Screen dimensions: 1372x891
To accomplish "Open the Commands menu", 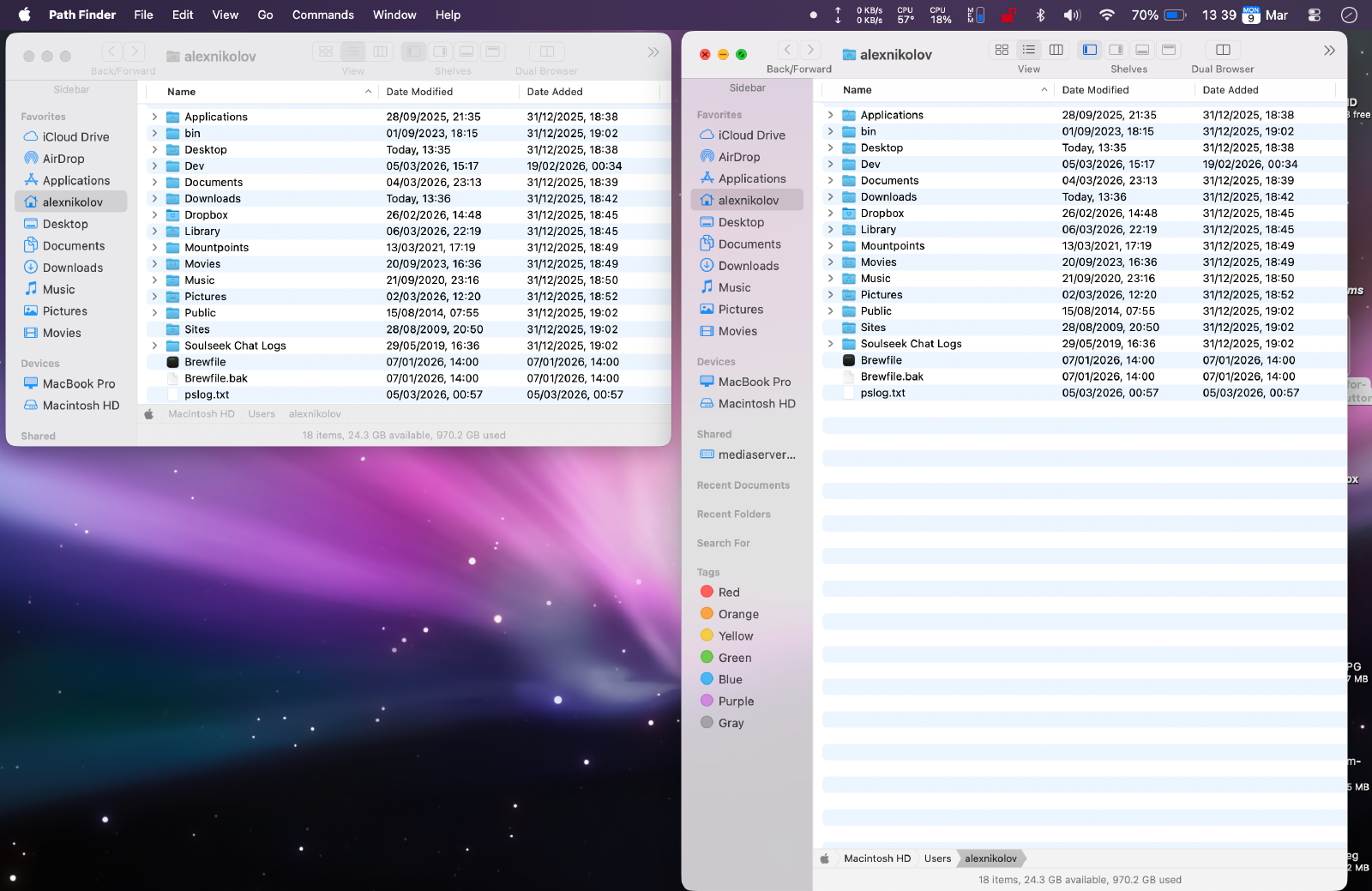I will [x=322, y=15].
